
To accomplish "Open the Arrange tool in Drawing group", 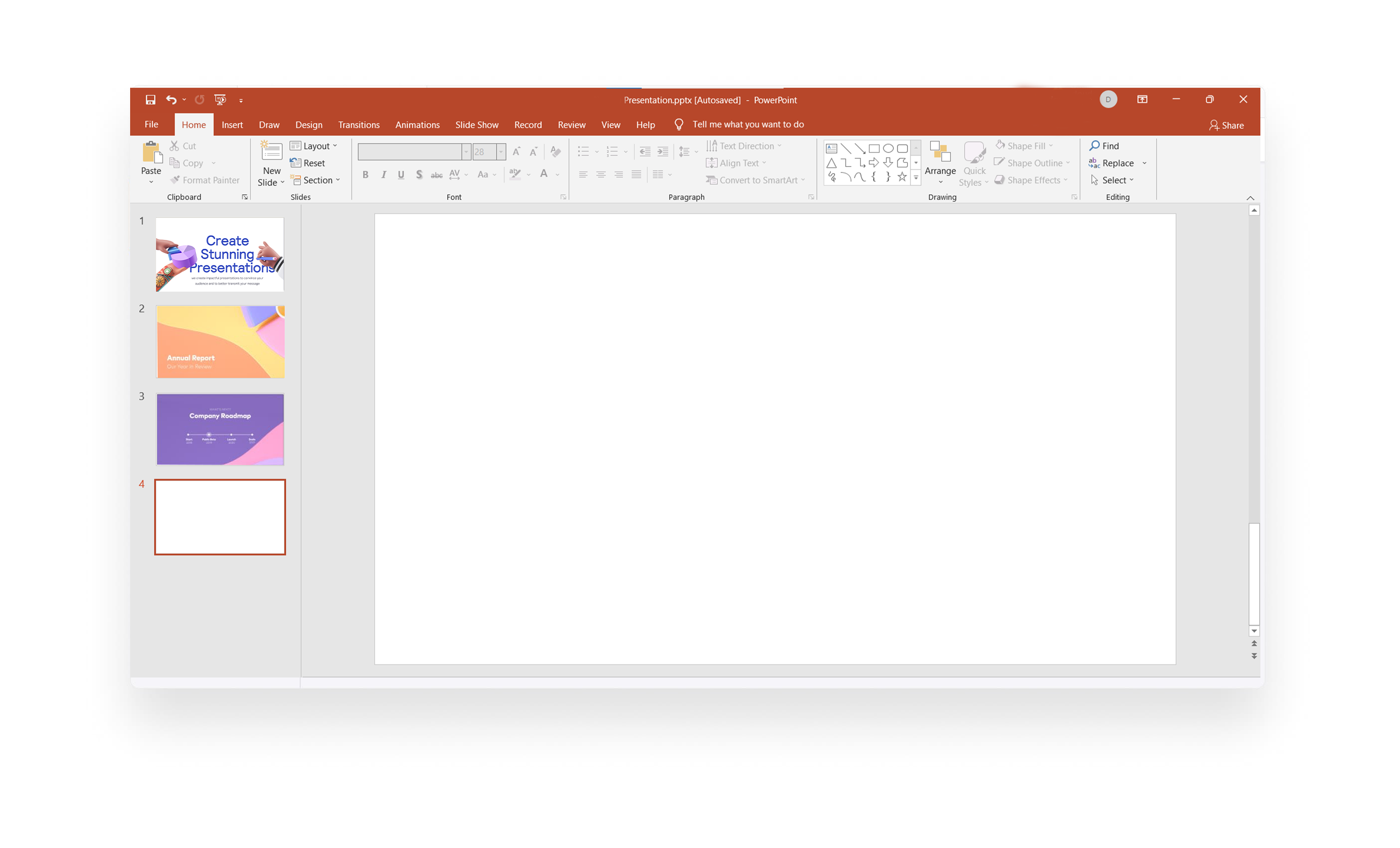I will (x=940, y=162).
